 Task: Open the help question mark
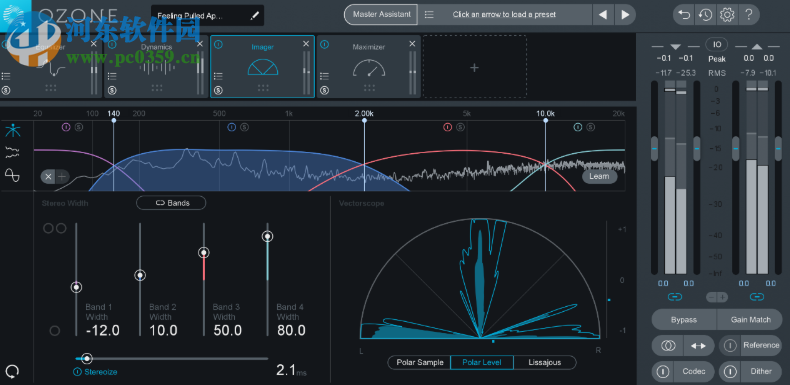748,15
